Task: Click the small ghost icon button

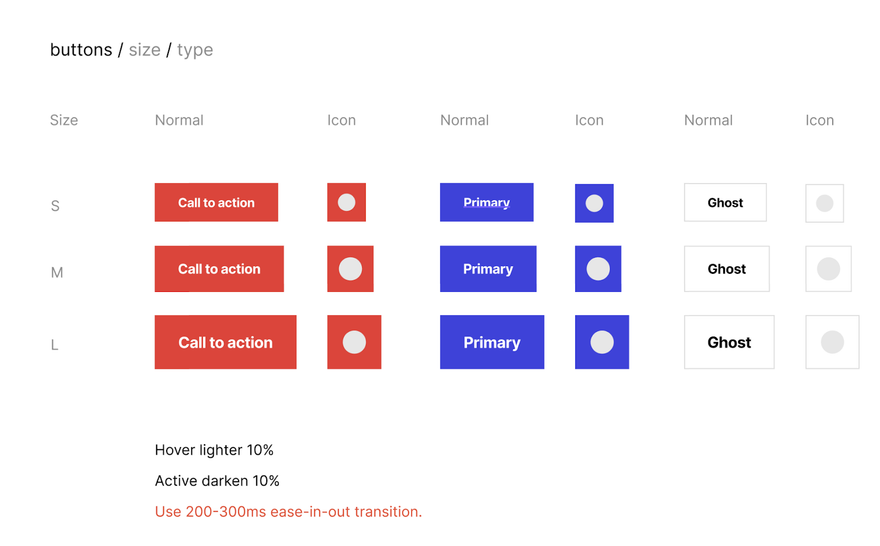Action: pos(824,203)
